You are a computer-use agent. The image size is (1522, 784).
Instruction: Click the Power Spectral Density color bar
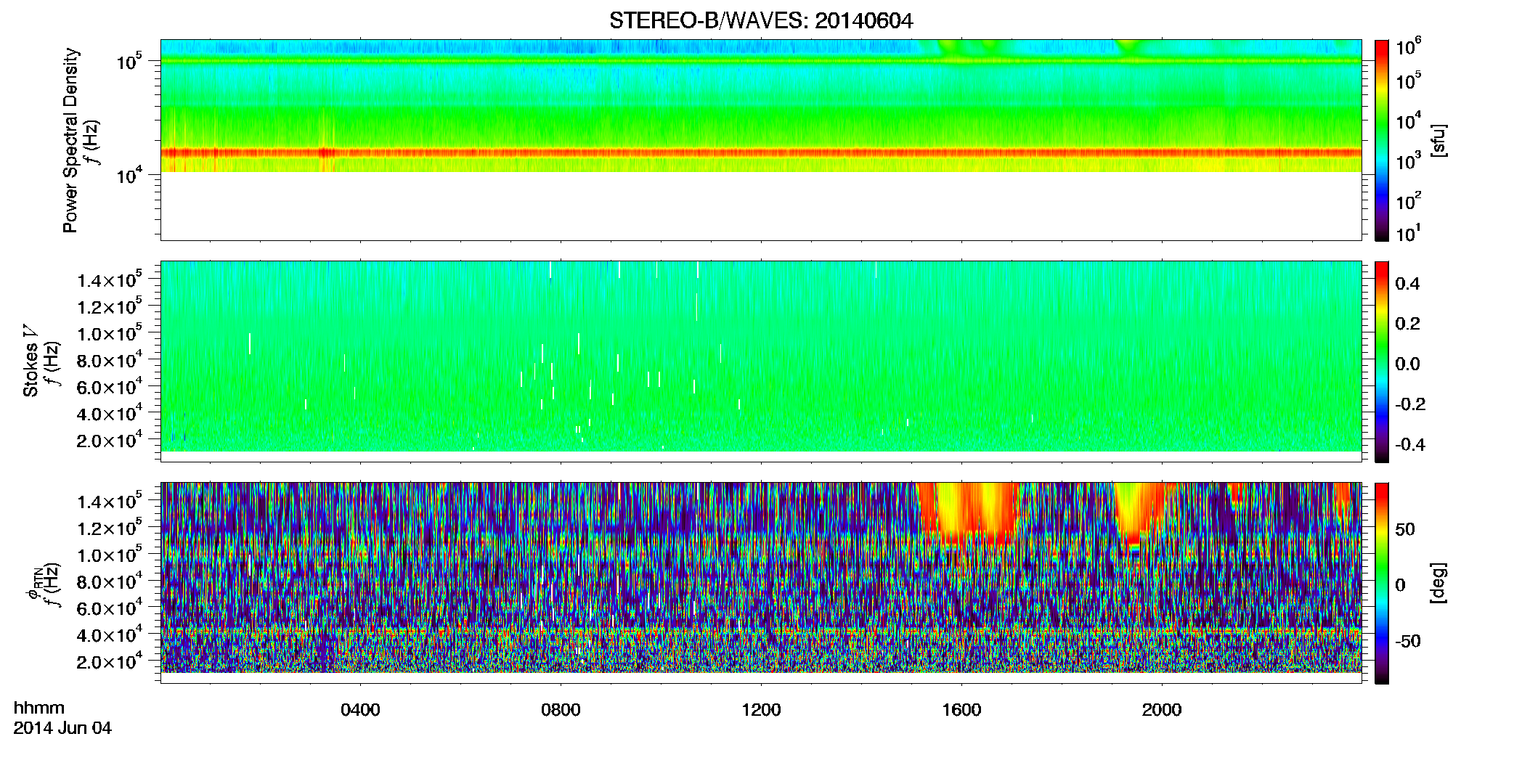(x=1382, y=140)
